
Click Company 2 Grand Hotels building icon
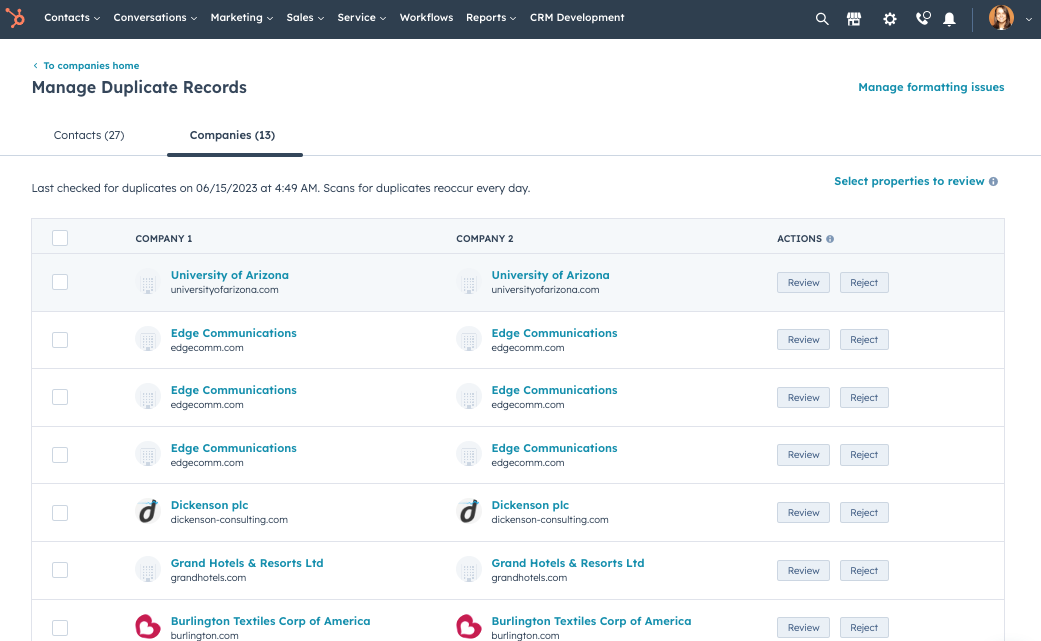pos(469,570)
